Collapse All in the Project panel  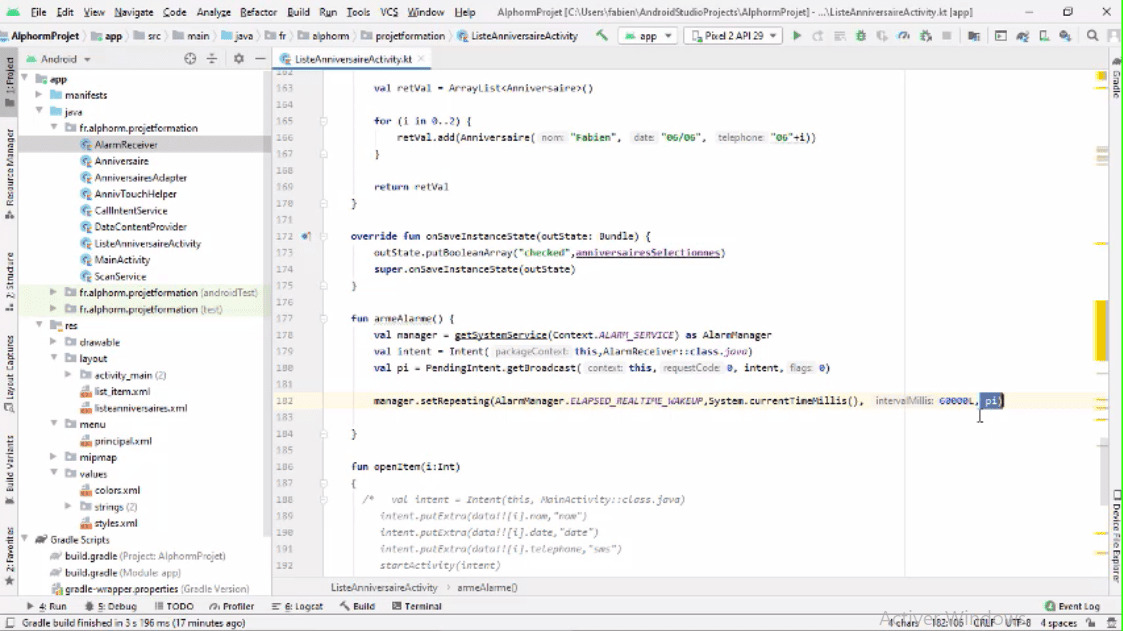pyautogui.click(x=212, y=59)
